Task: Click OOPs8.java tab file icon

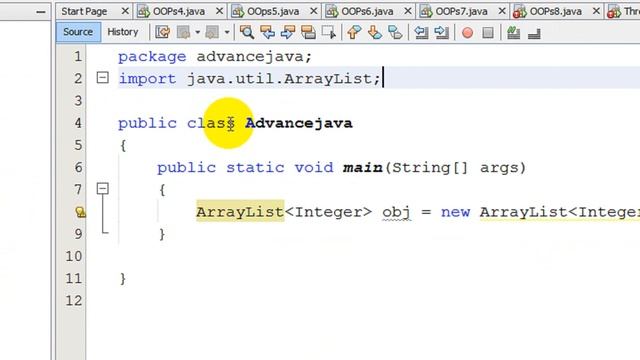Action: [520, 12]
